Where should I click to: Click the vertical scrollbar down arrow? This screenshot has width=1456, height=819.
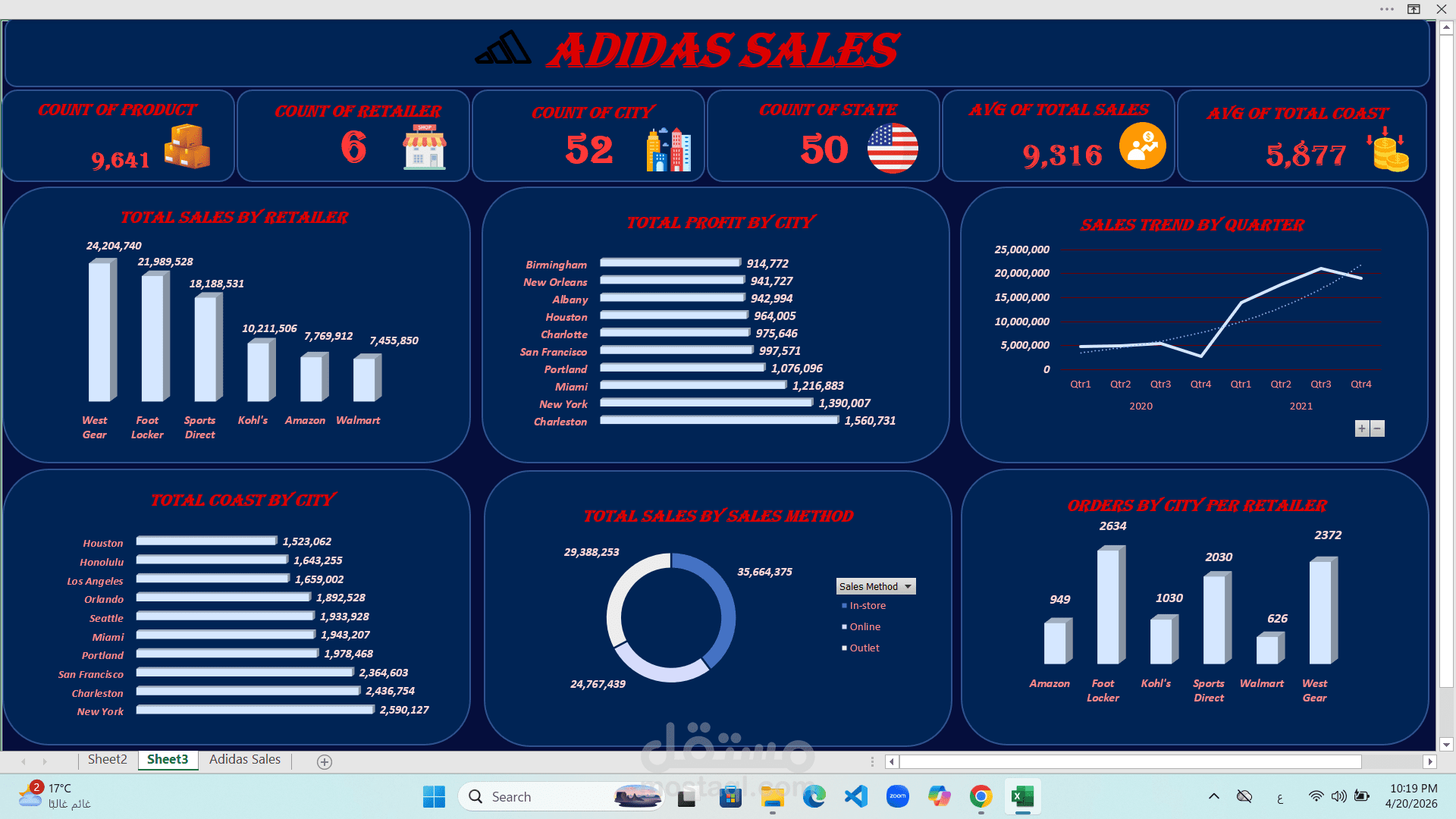coord(1446,744)
